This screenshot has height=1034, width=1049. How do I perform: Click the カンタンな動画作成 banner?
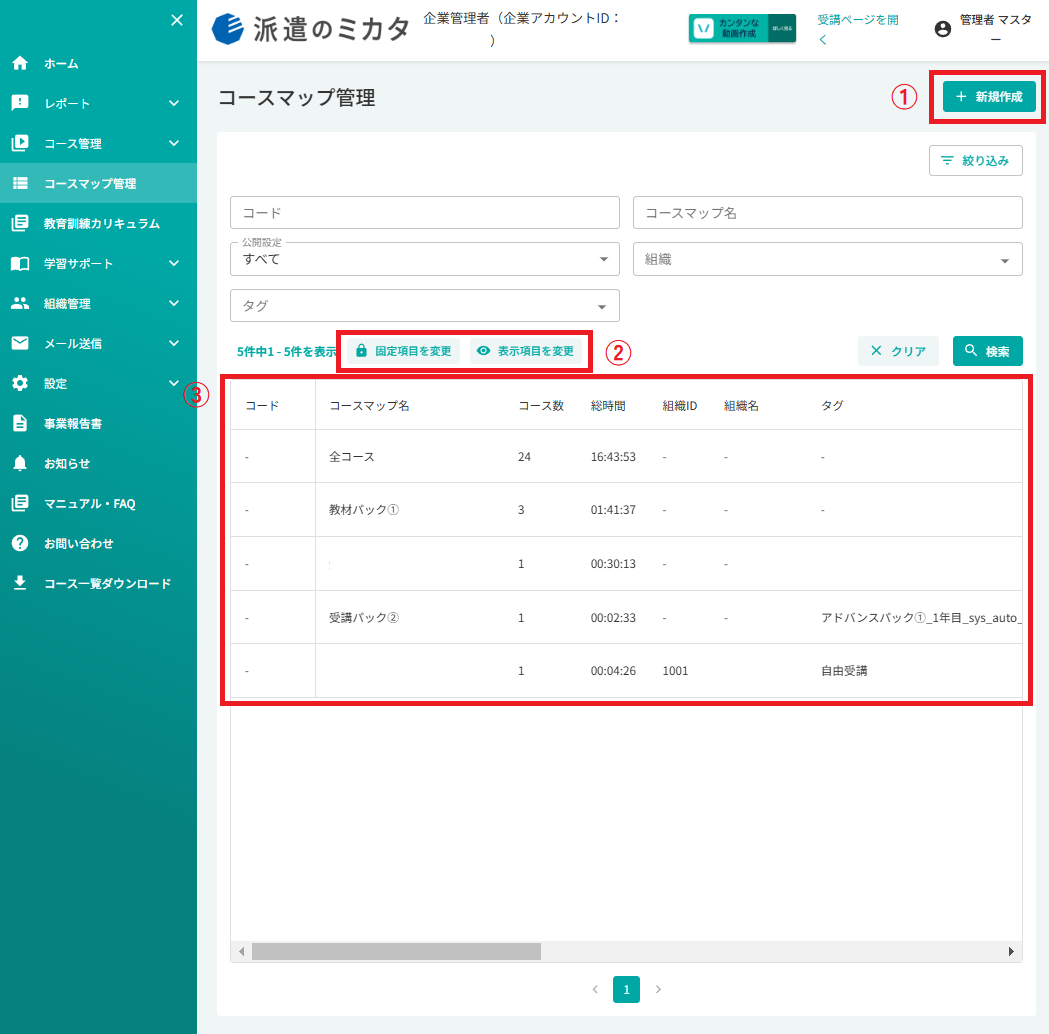[x=742, y=28]
